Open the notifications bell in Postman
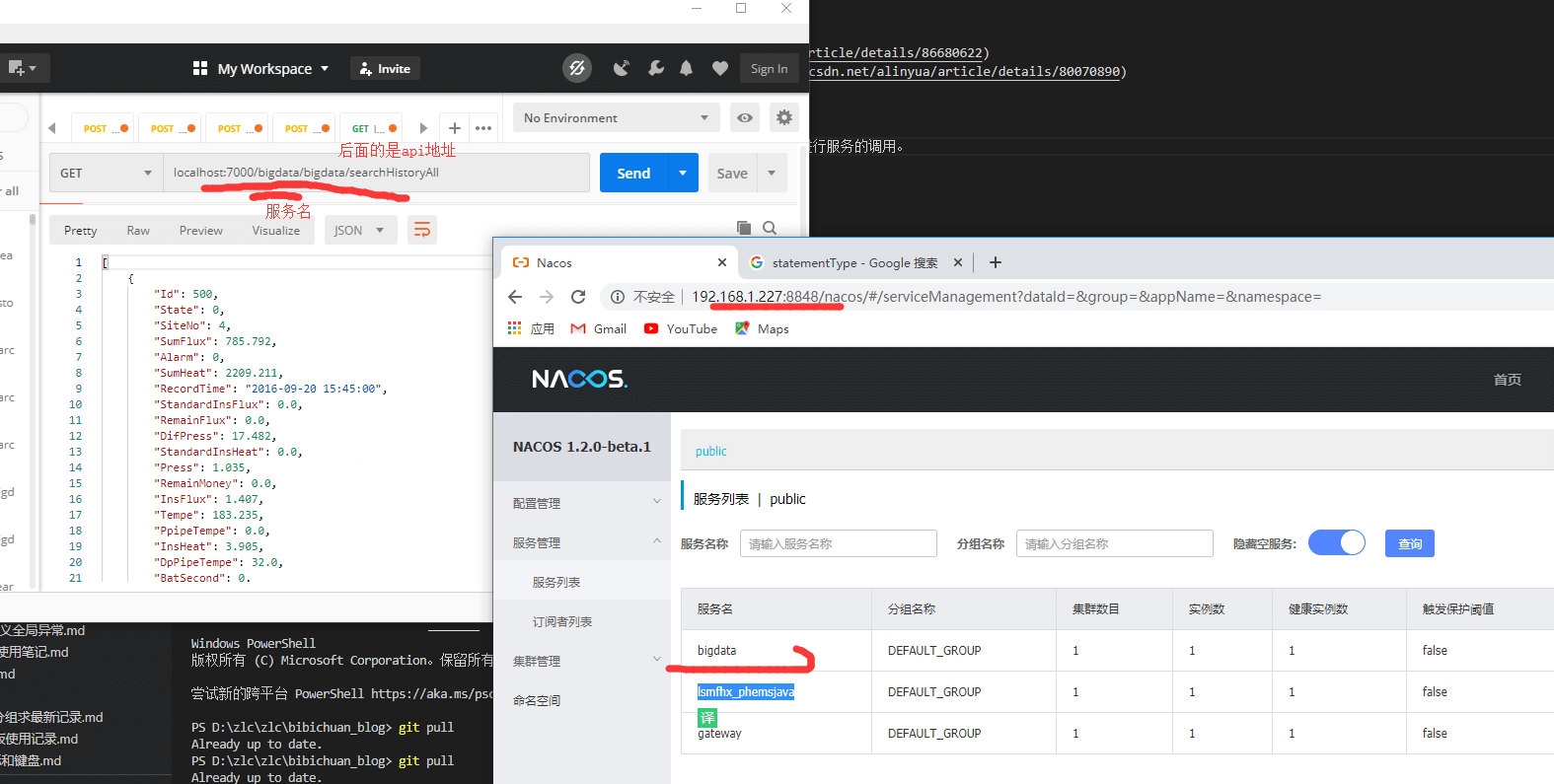 687,68
